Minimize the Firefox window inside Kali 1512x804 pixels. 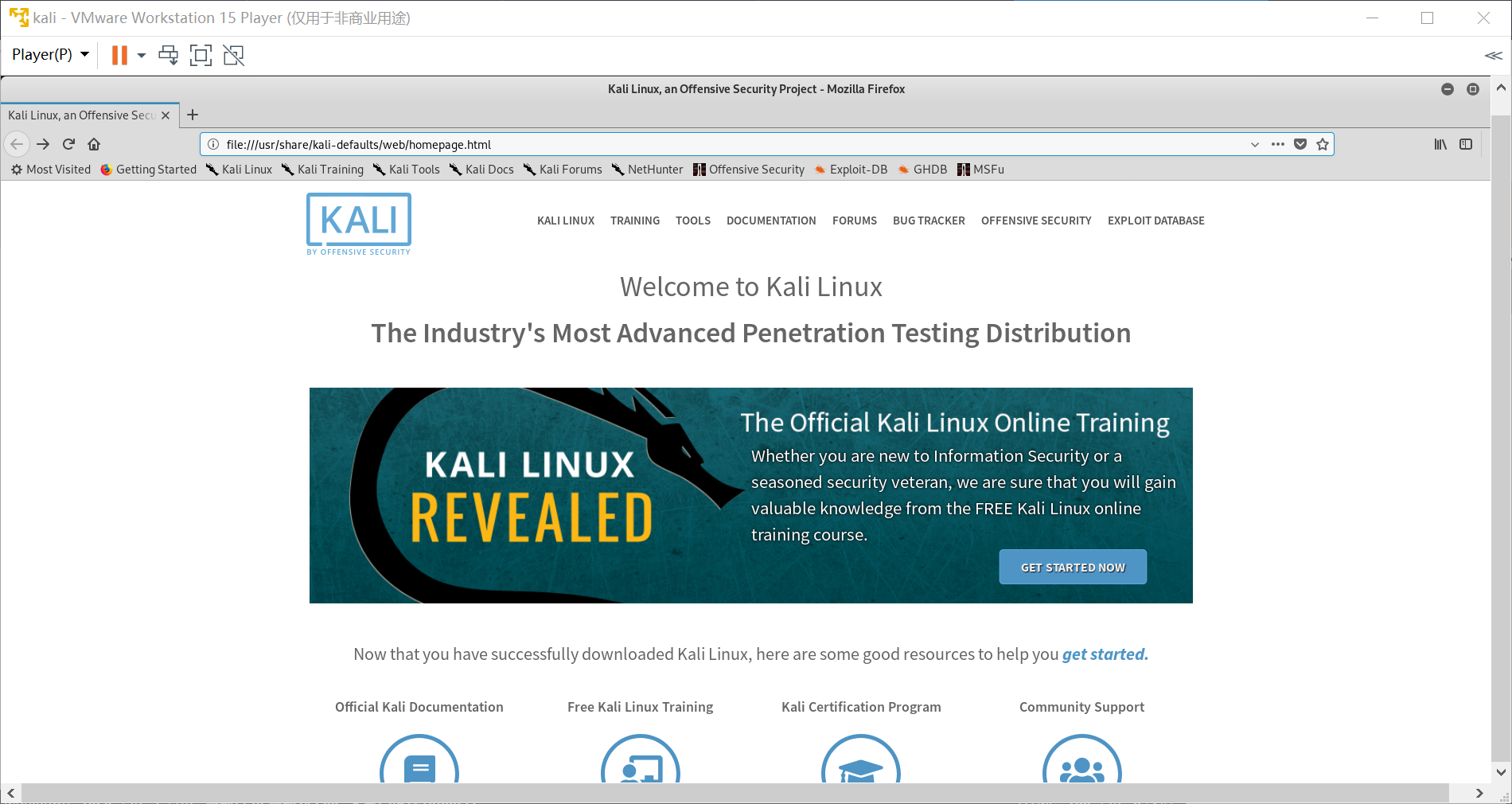1448,89
